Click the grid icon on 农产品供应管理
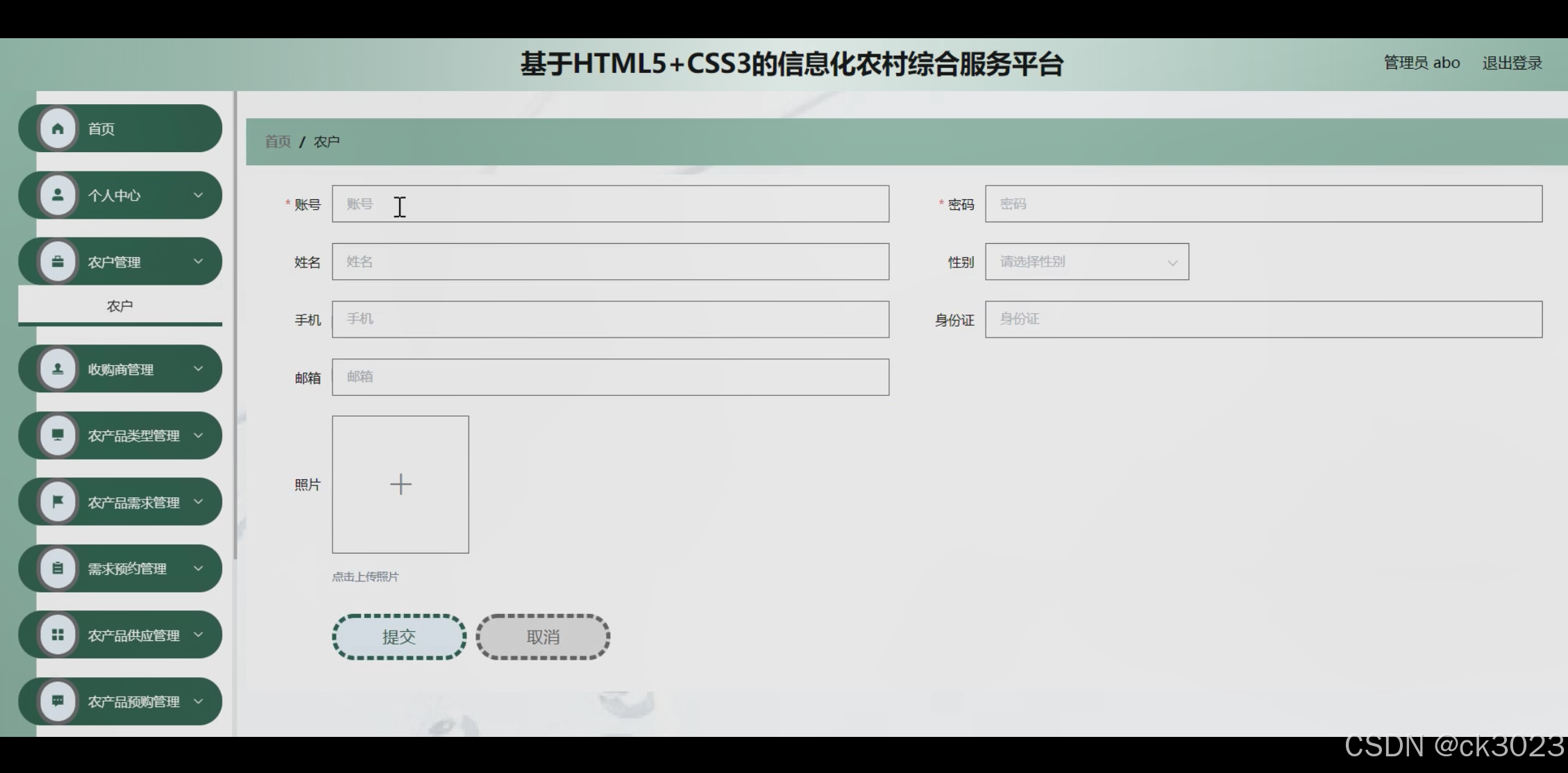The height and width of the screenshot is (773, 1568). tap(58, 634)
